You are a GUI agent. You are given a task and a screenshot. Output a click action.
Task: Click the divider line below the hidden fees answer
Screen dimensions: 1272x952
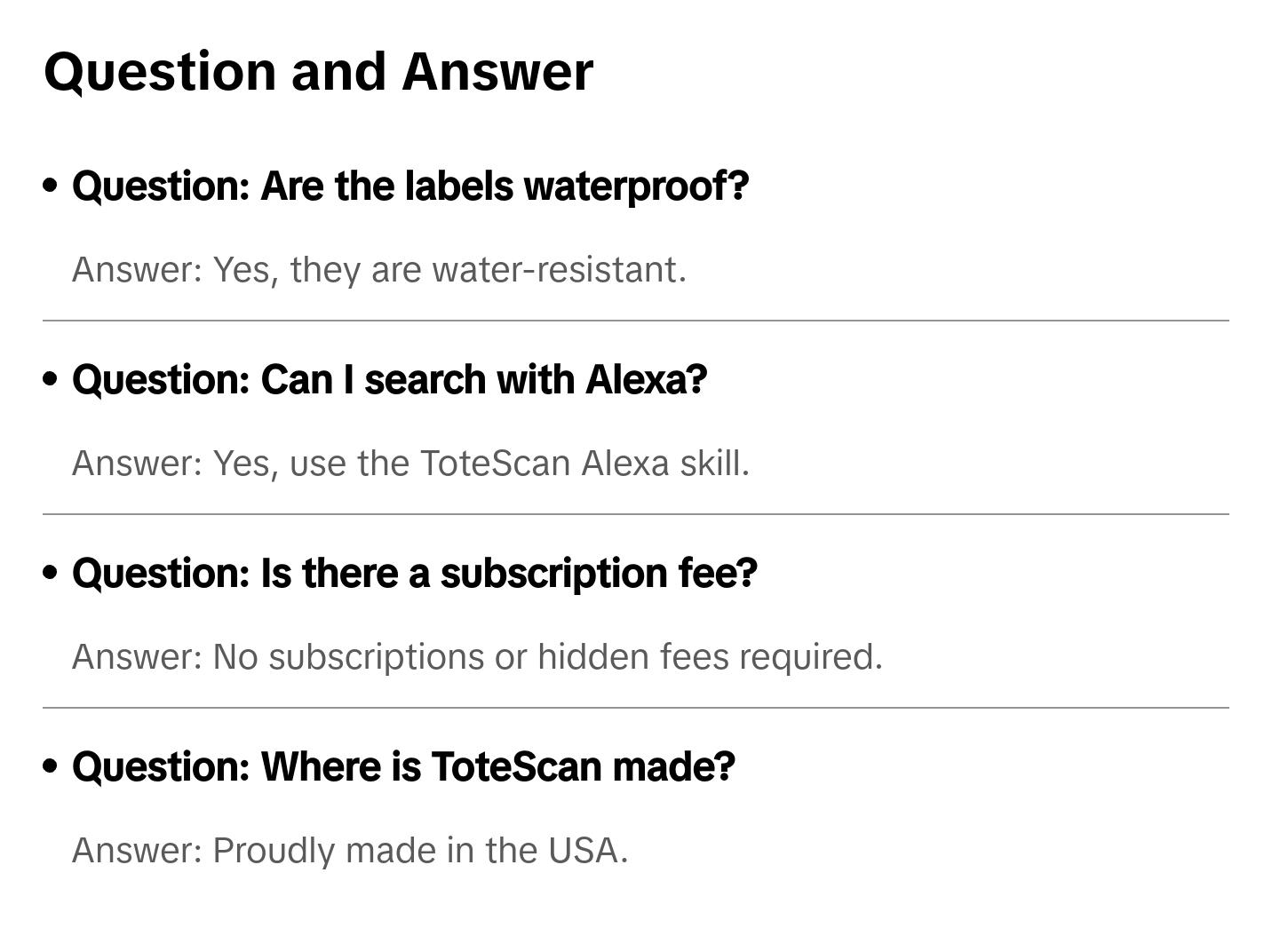point(636,708)
